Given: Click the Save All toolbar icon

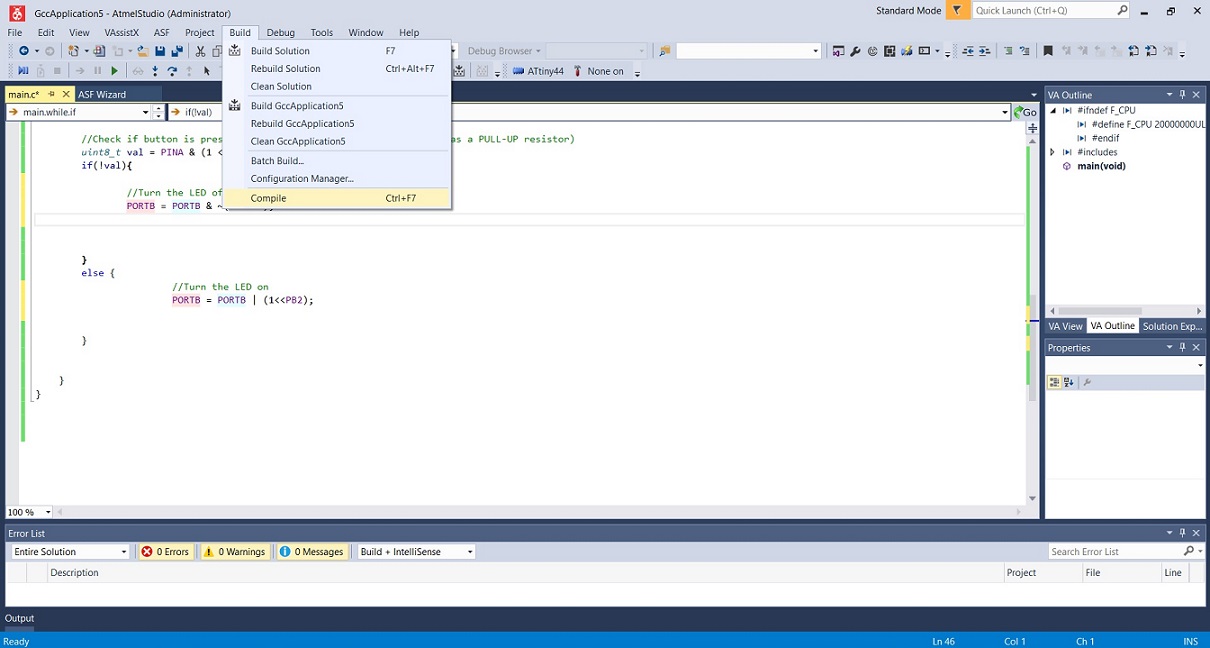Looking at the screenshot, I should click(177, 51).
